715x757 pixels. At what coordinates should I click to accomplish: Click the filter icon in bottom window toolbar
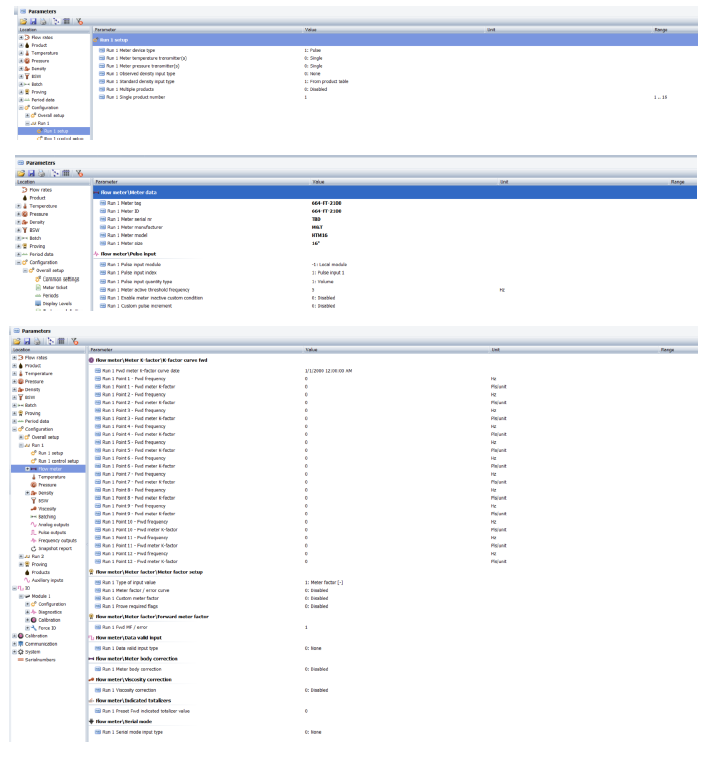[x=74, y=341]
